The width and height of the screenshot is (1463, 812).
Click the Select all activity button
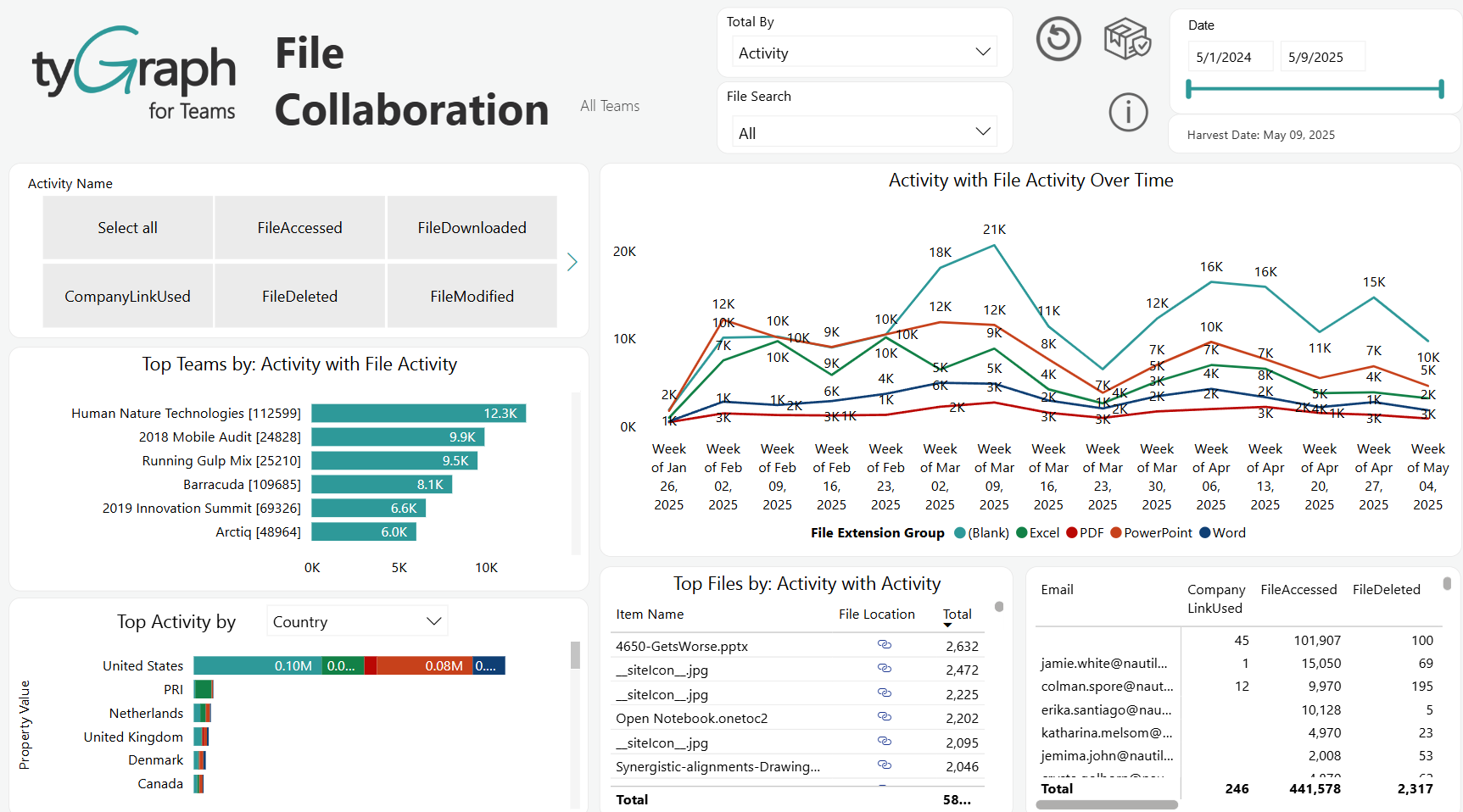(127, 227)
